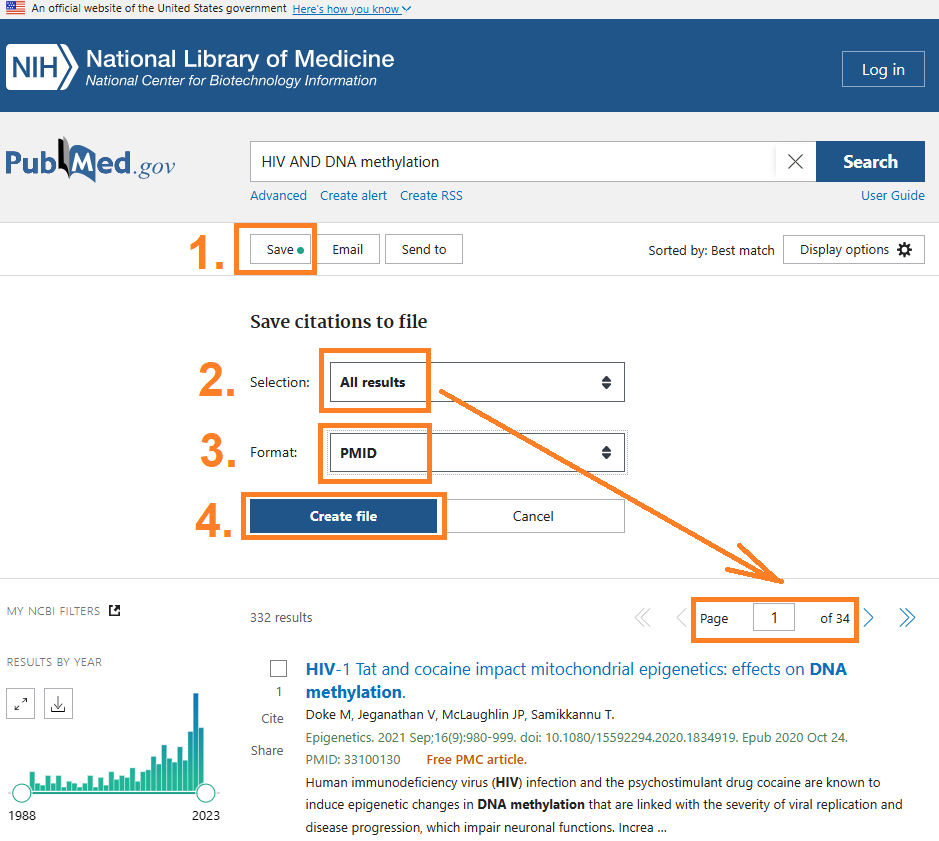939x841 pixels.
Task: Cancel saving citations to file
Action: pos(533,516)
